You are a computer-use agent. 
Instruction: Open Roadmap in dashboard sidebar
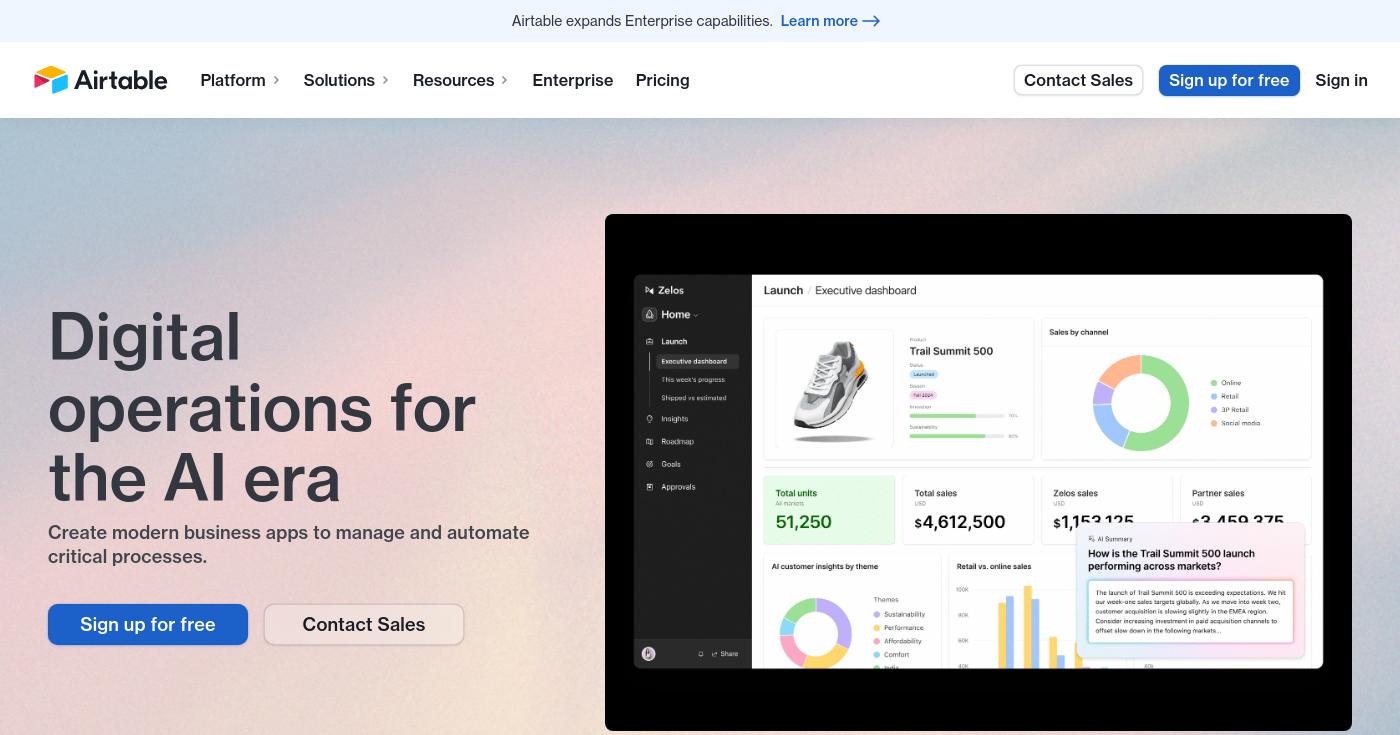pos(677,441)
